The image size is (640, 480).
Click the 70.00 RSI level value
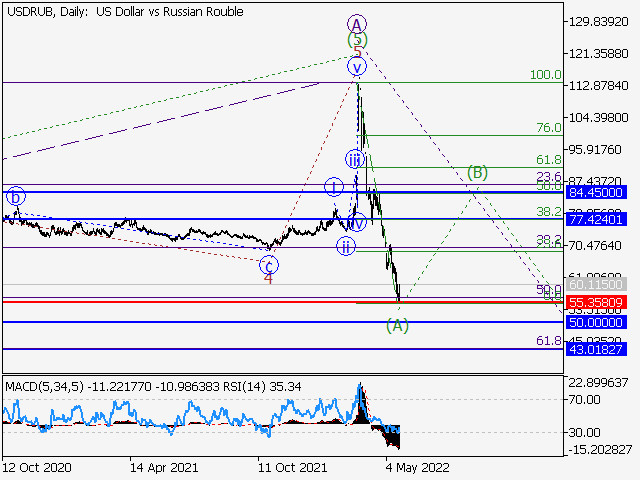pos(584,400)
